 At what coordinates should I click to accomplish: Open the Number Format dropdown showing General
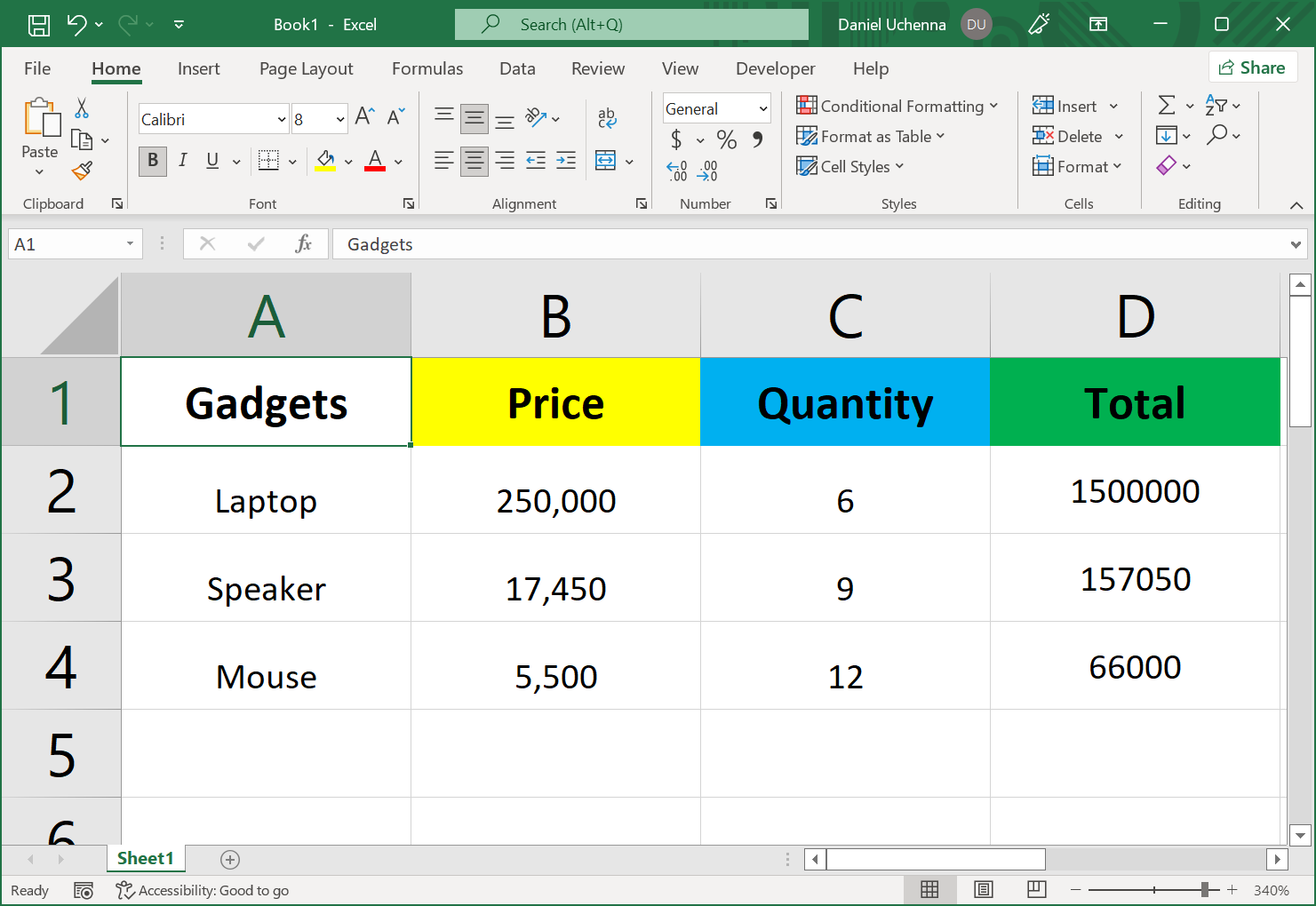(716, 107)
